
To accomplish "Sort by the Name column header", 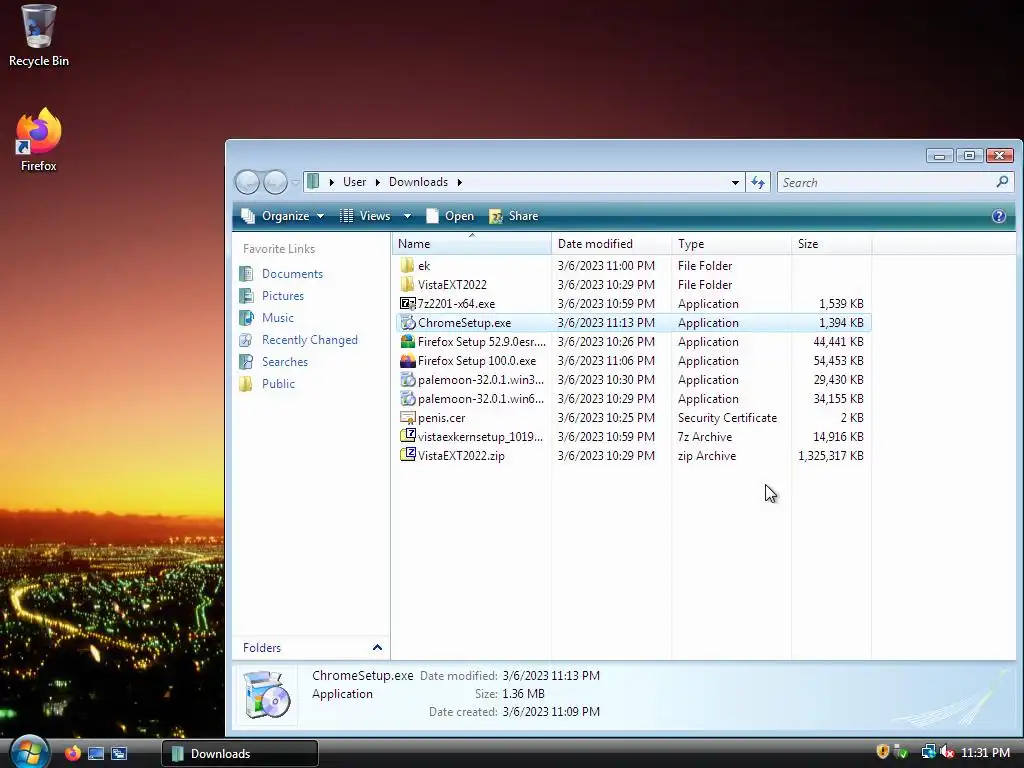I will (472, 244).
